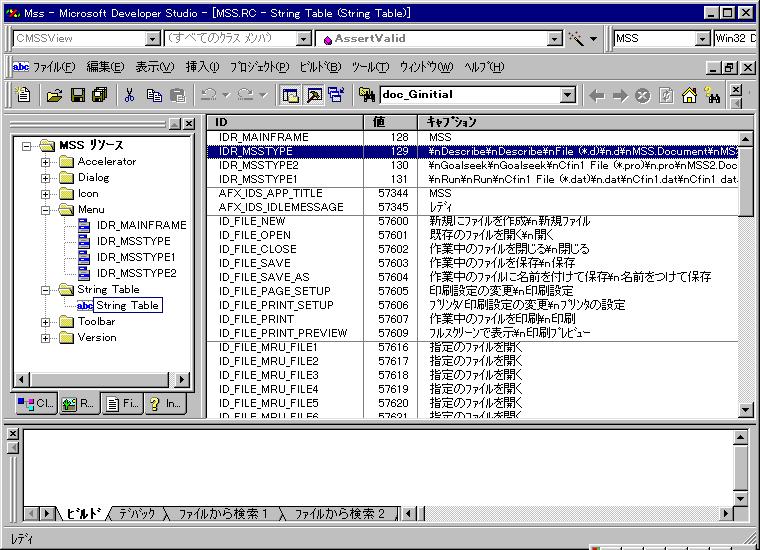Collapse the MSS リソース root node
Viewport: 760px width, 550px height.
(x=27, y=146)
